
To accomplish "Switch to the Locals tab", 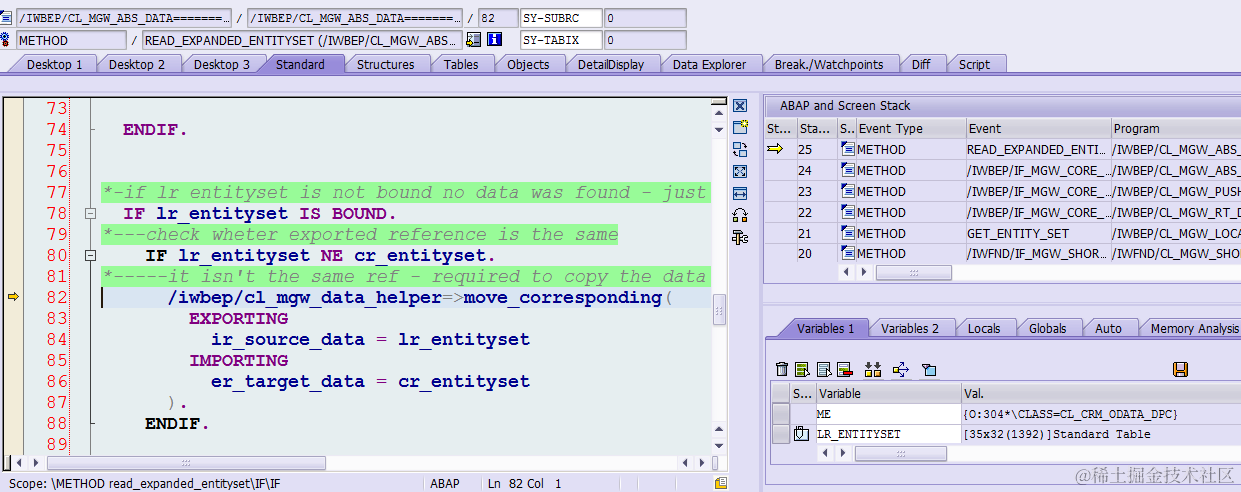I will click(984, 328).
